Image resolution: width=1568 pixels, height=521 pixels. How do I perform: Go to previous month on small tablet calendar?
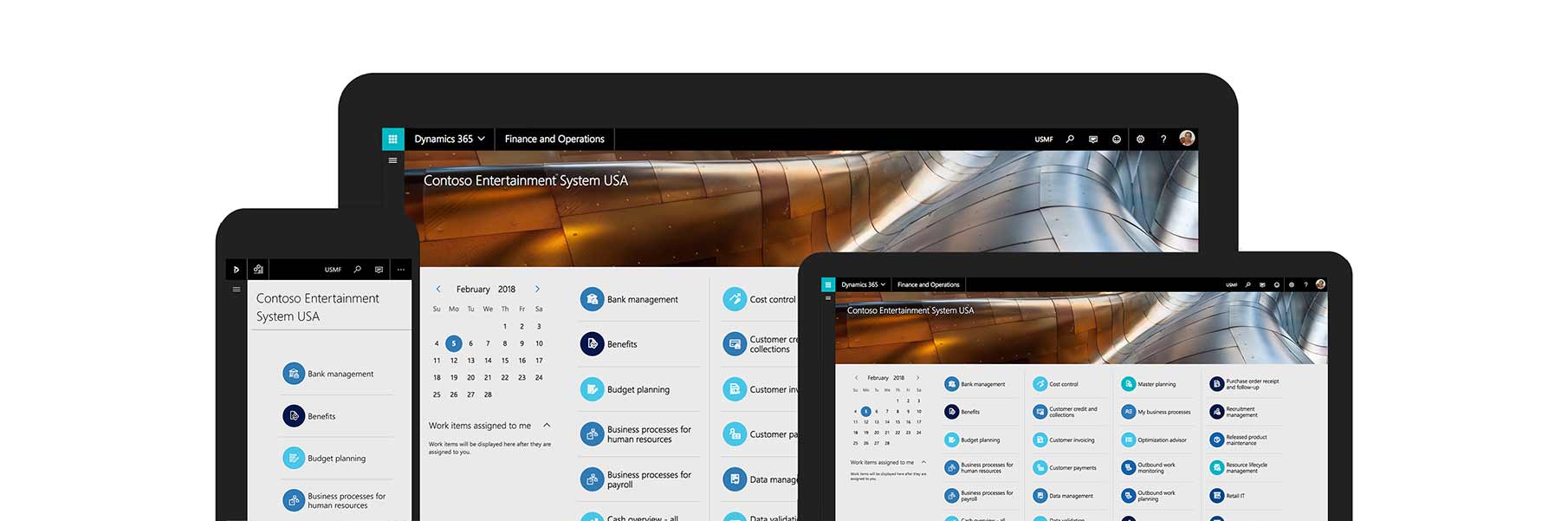point(857,378)
